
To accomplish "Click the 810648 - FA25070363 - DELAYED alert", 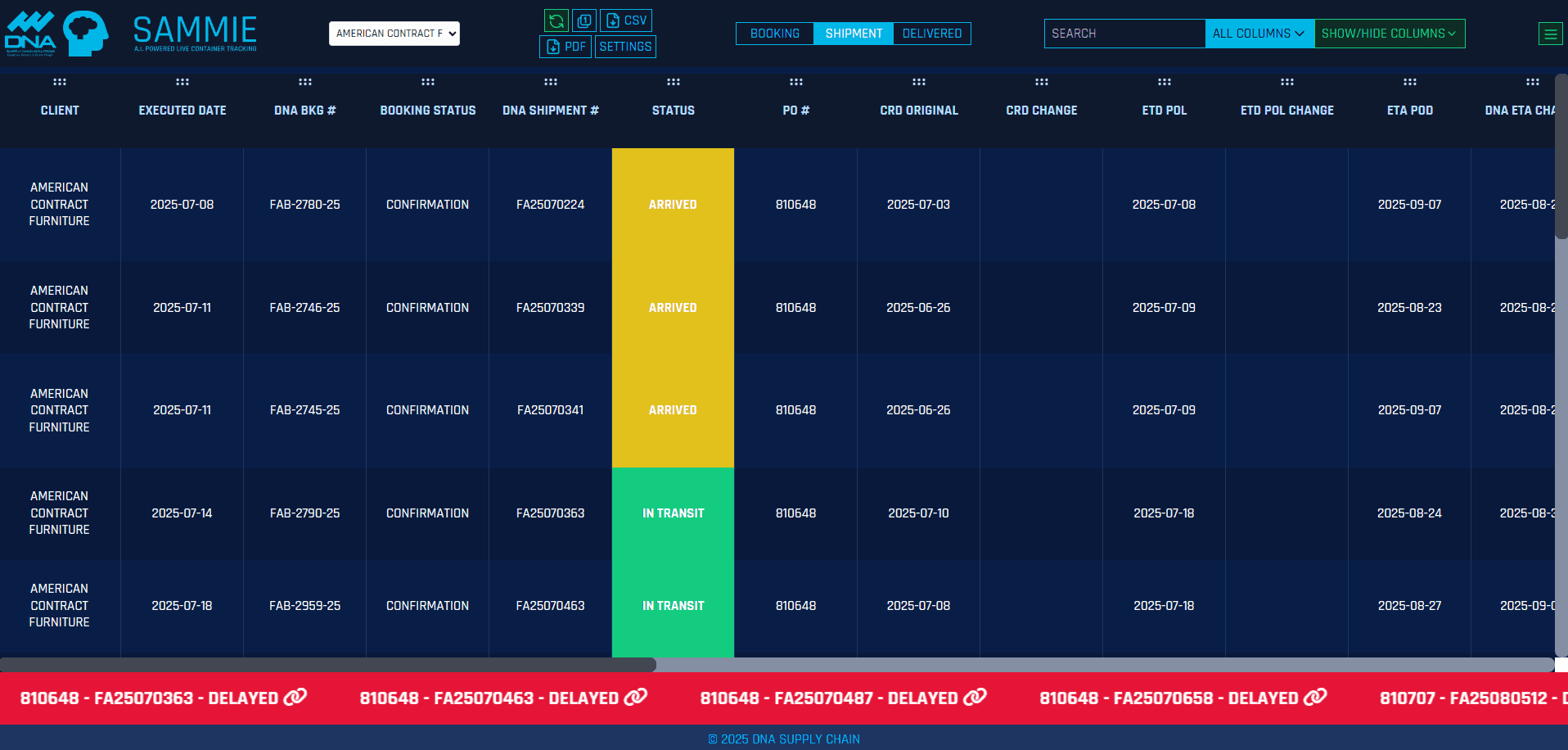I will point(164,698).
